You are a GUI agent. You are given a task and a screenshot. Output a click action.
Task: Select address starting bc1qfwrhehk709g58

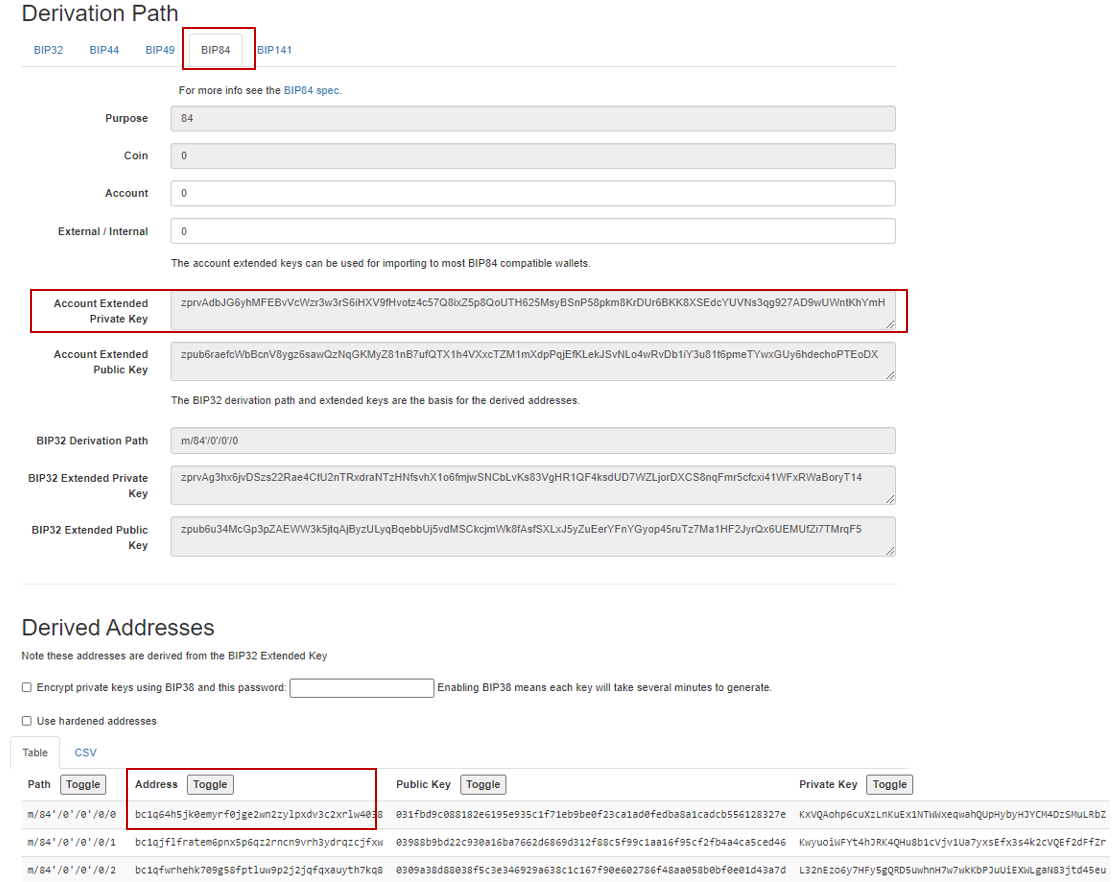[259, 870]
